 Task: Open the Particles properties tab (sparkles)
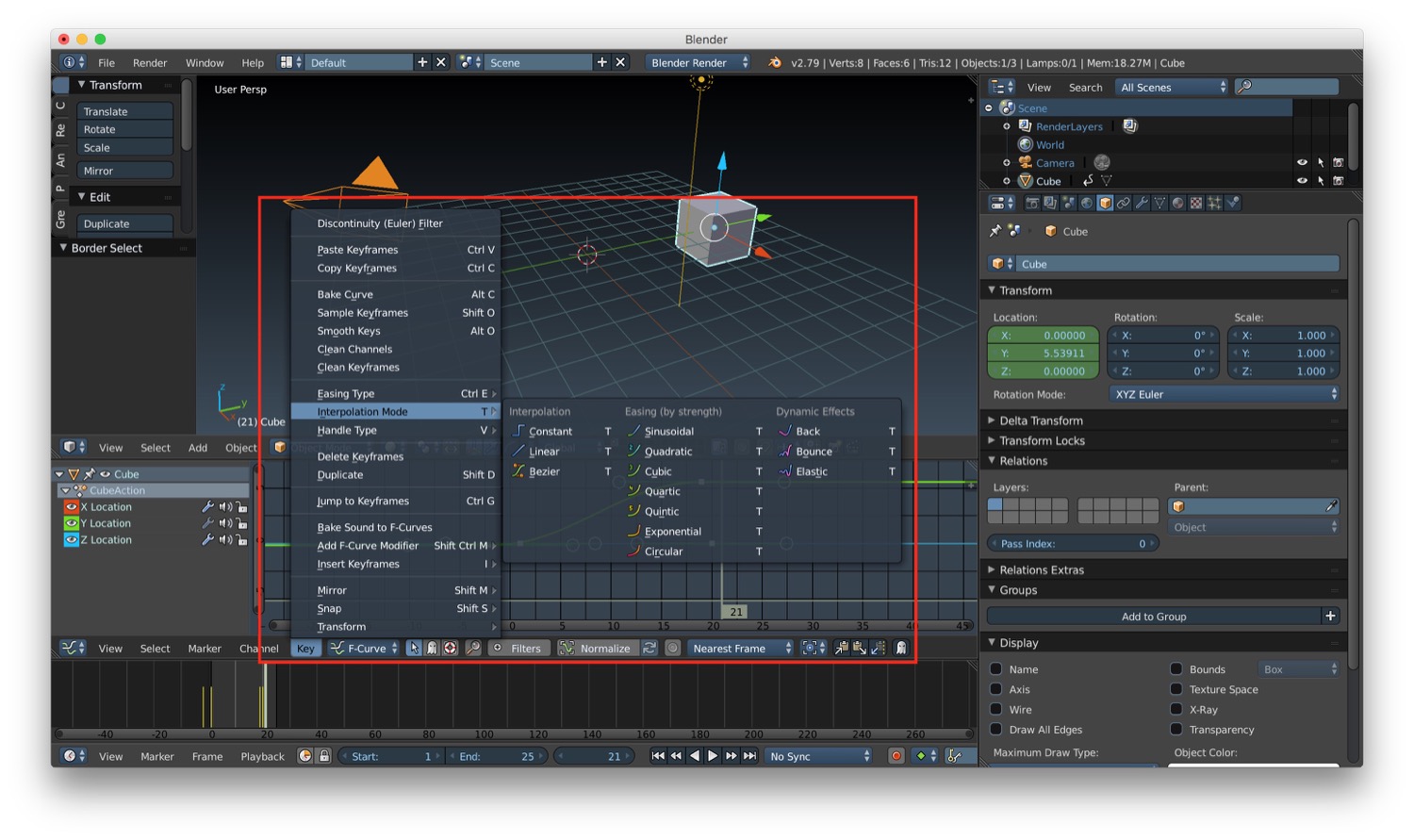pos(1214,203)
